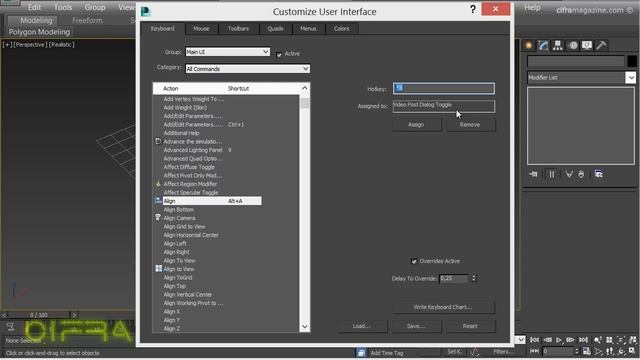640x360 pixels.
Task: Click the time slider 0 / 100
Action: 39,315
